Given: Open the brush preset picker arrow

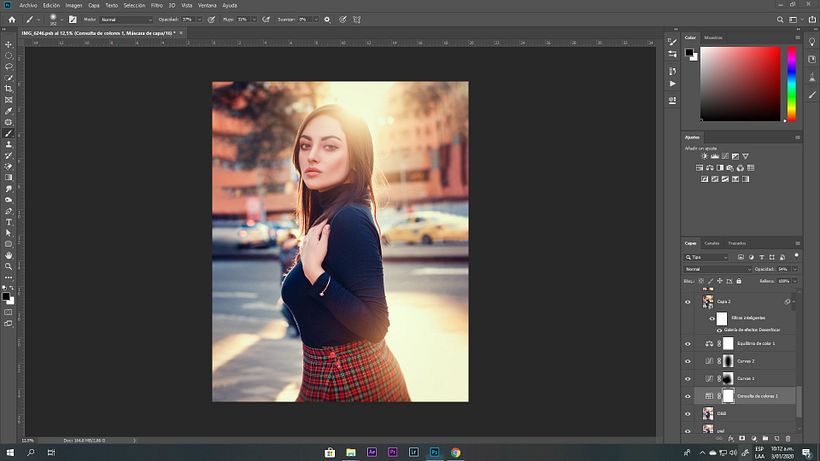Looking at the screenshot, I should [62, 20].
